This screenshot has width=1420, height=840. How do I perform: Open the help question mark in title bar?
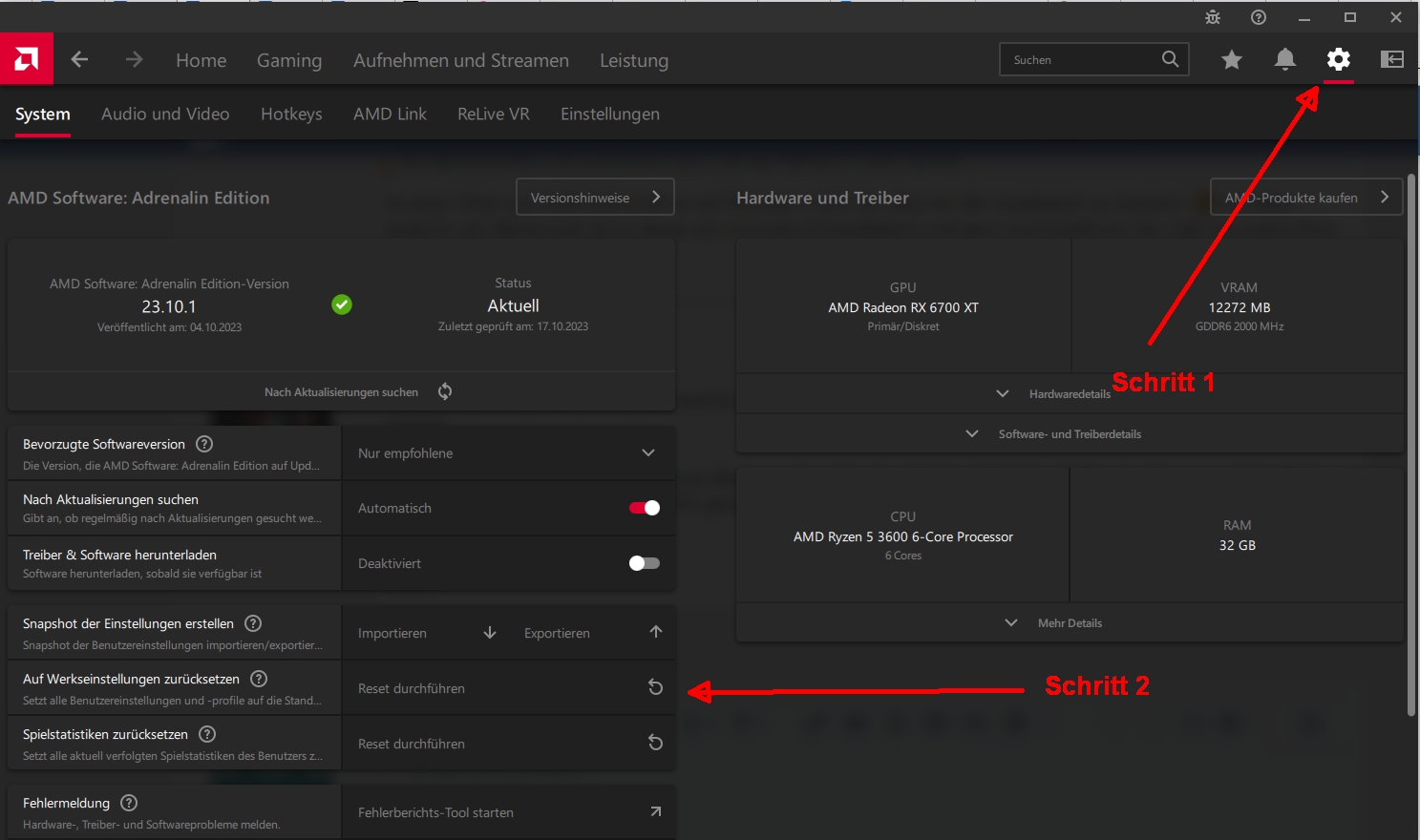pyautogui.click(x=1259, y=17)
